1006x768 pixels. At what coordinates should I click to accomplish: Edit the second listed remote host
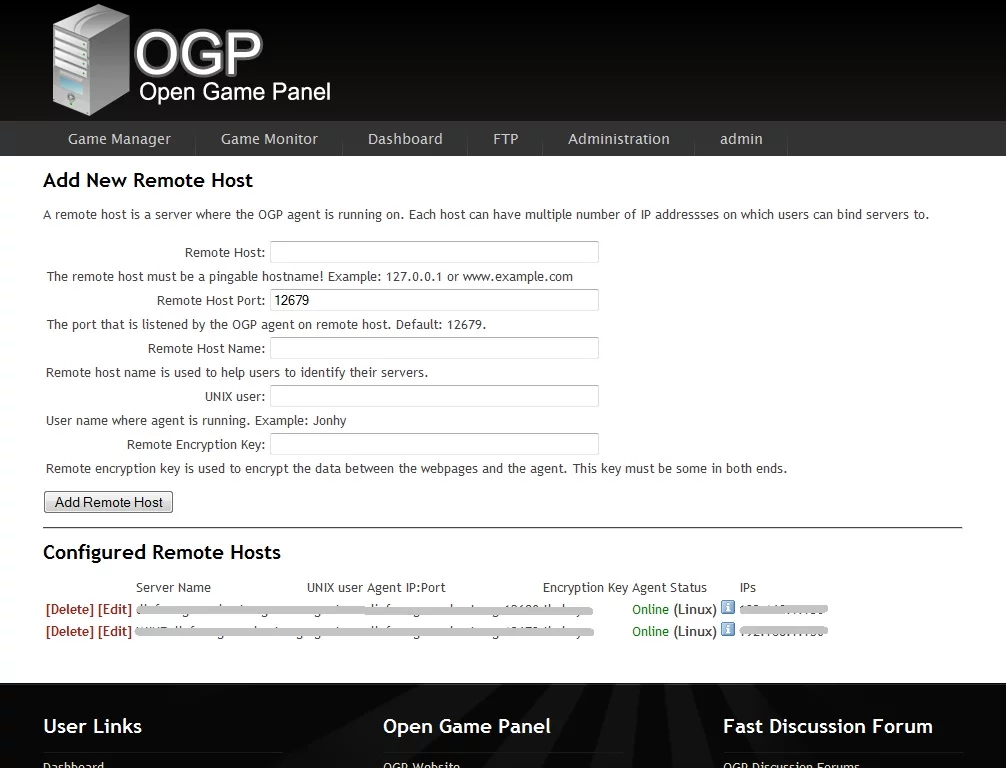[115, 631]
